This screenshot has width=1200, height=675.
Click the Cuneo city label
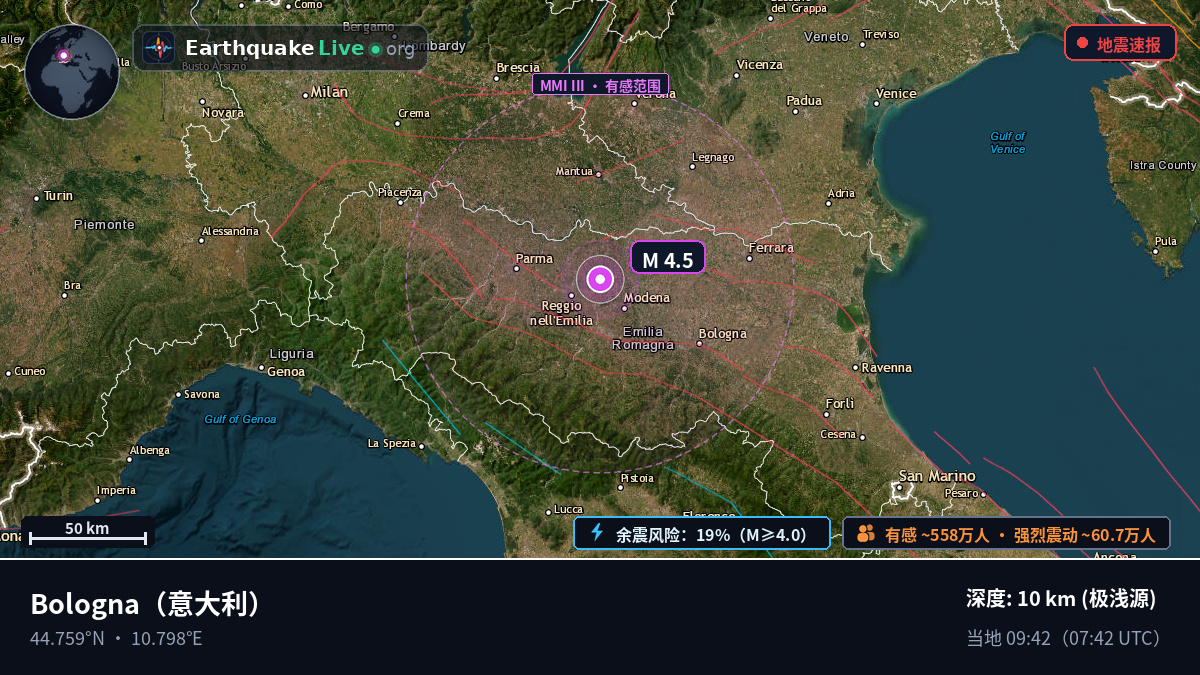click(x=30, y=371)
